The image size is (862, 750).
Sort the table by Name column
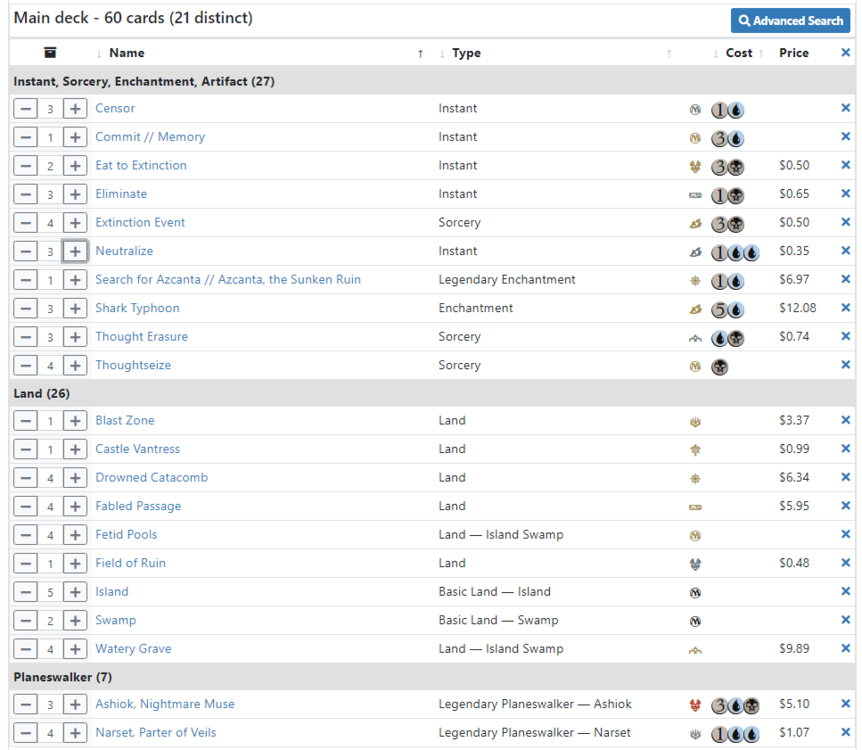coord(126,53)
